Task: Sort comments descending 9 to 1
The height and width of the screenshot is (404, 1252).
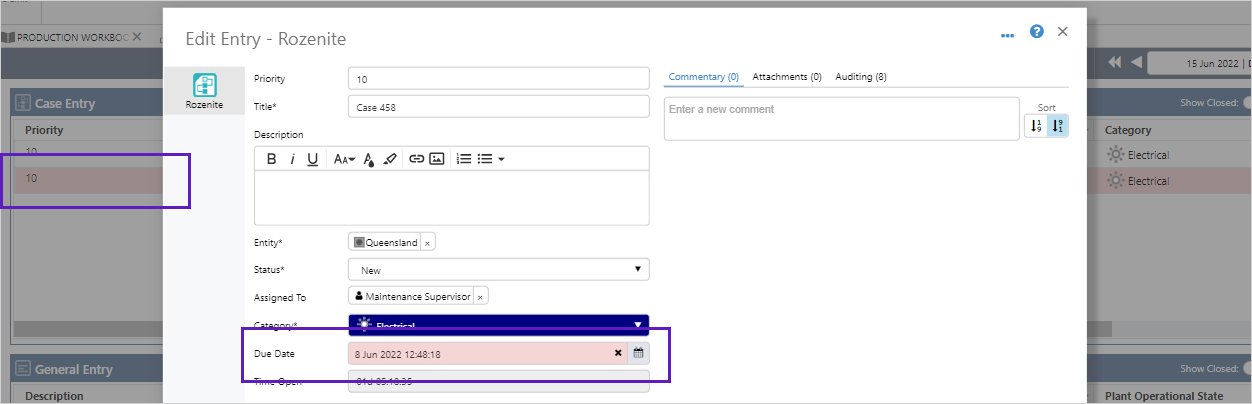Action: point(1058,125)
